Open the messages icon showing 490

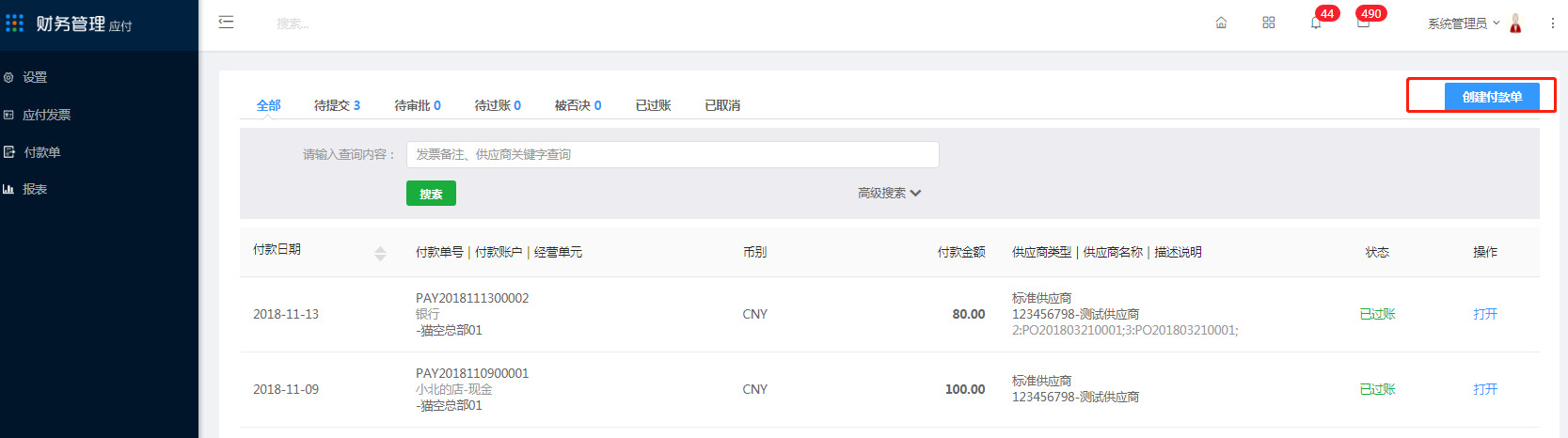point(1363,23)
